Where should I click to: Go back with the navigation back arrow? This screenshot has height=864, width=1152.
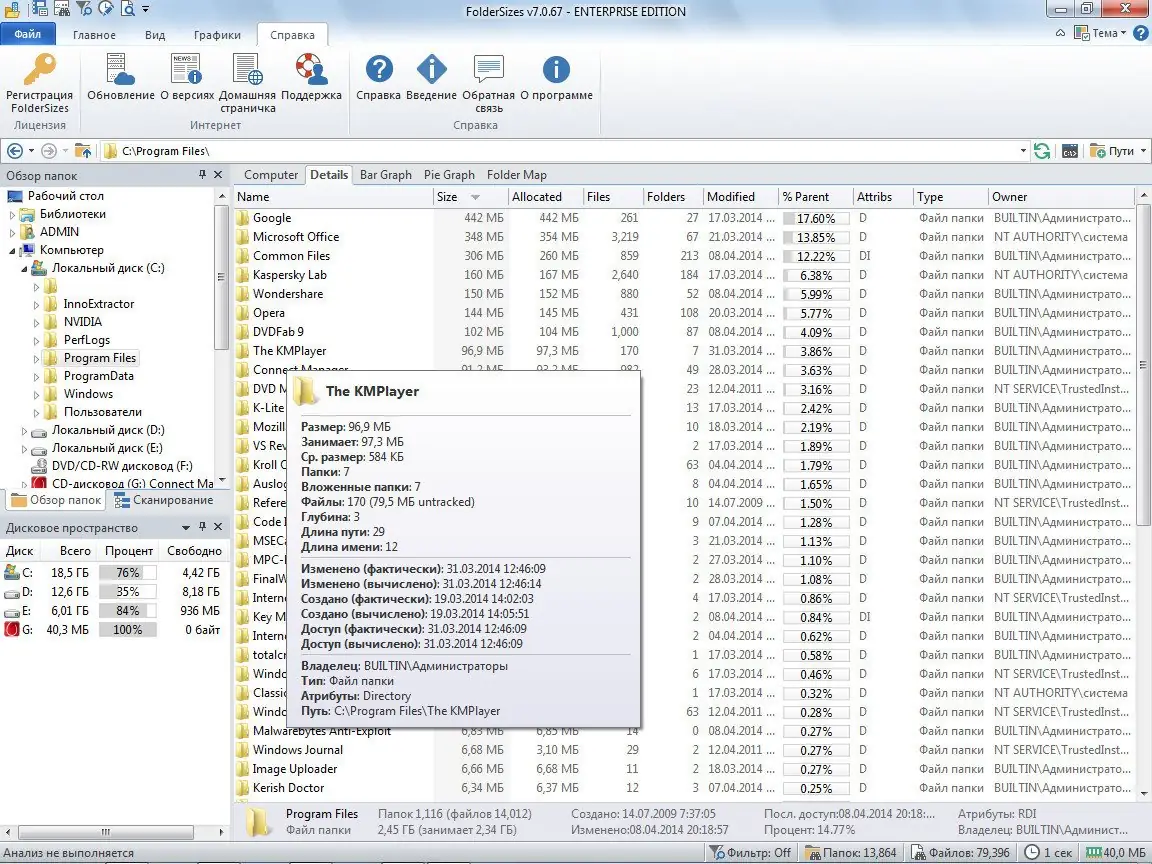[x=15, y=151]
